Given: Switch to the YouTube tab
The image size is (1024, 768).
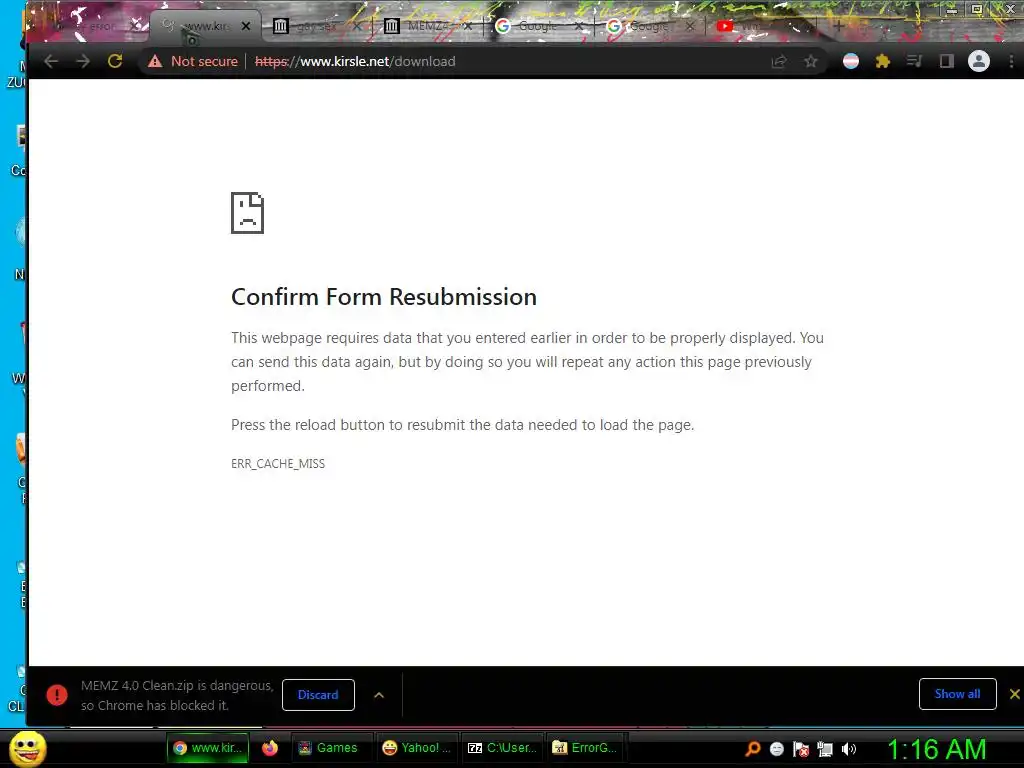Looking at the screenshot, I should (761, 26).
